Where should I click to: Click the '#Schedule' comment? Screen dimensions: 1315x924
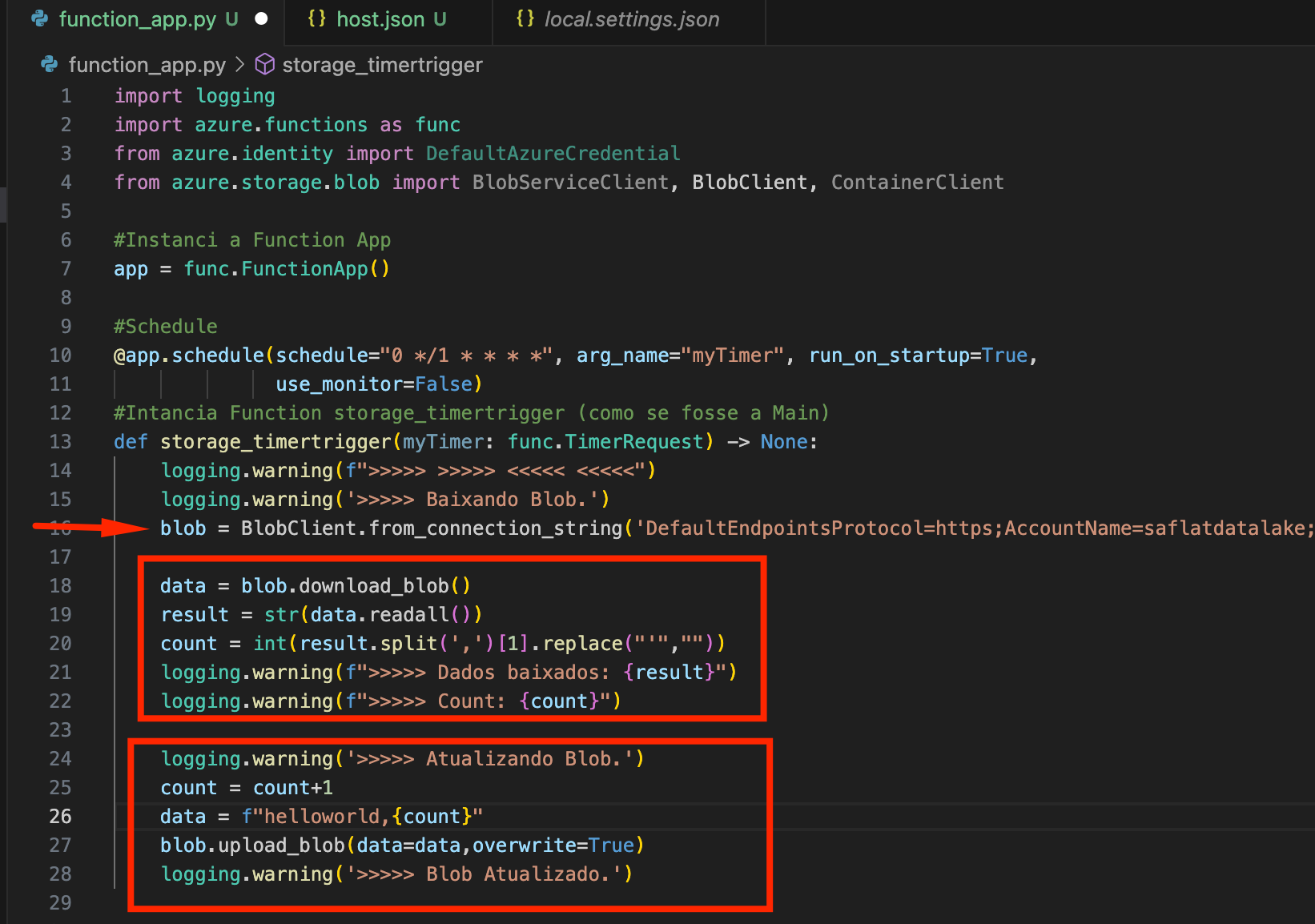166,327
